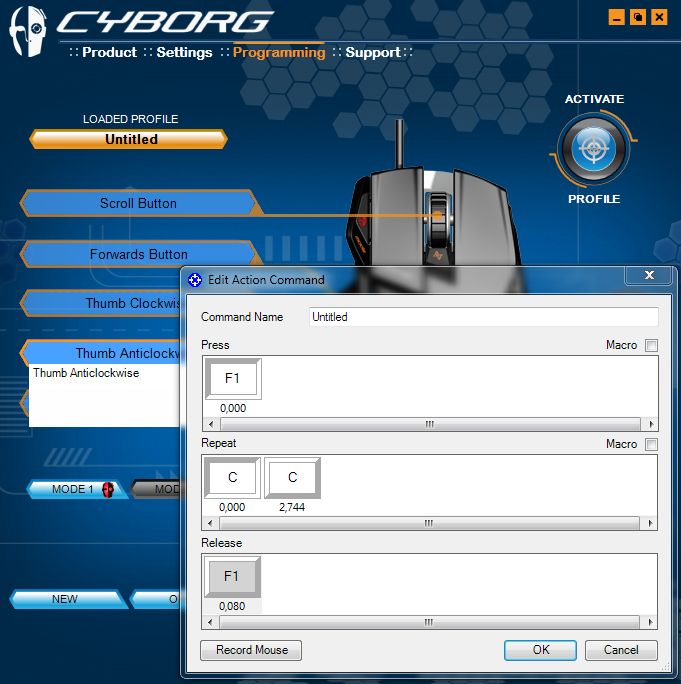The width and height of the screenshot is (681, 684).
Task: Switch to MODE 1 tab
Action: coord(74,489)
